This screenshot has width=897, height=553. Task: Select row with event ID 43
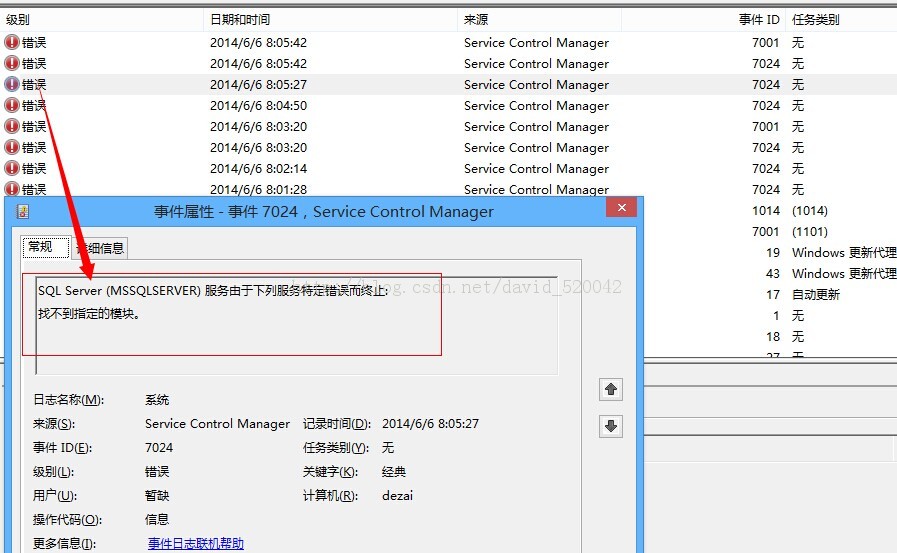click(x=773, y=273)
